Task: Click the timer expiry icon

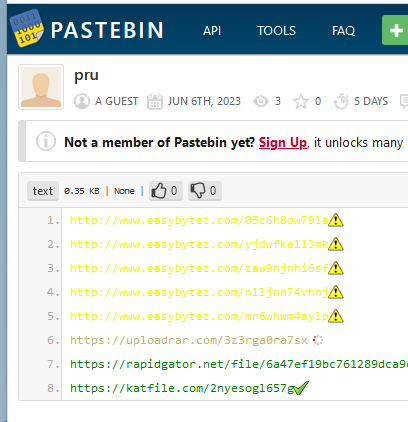Action: [341, 101]
